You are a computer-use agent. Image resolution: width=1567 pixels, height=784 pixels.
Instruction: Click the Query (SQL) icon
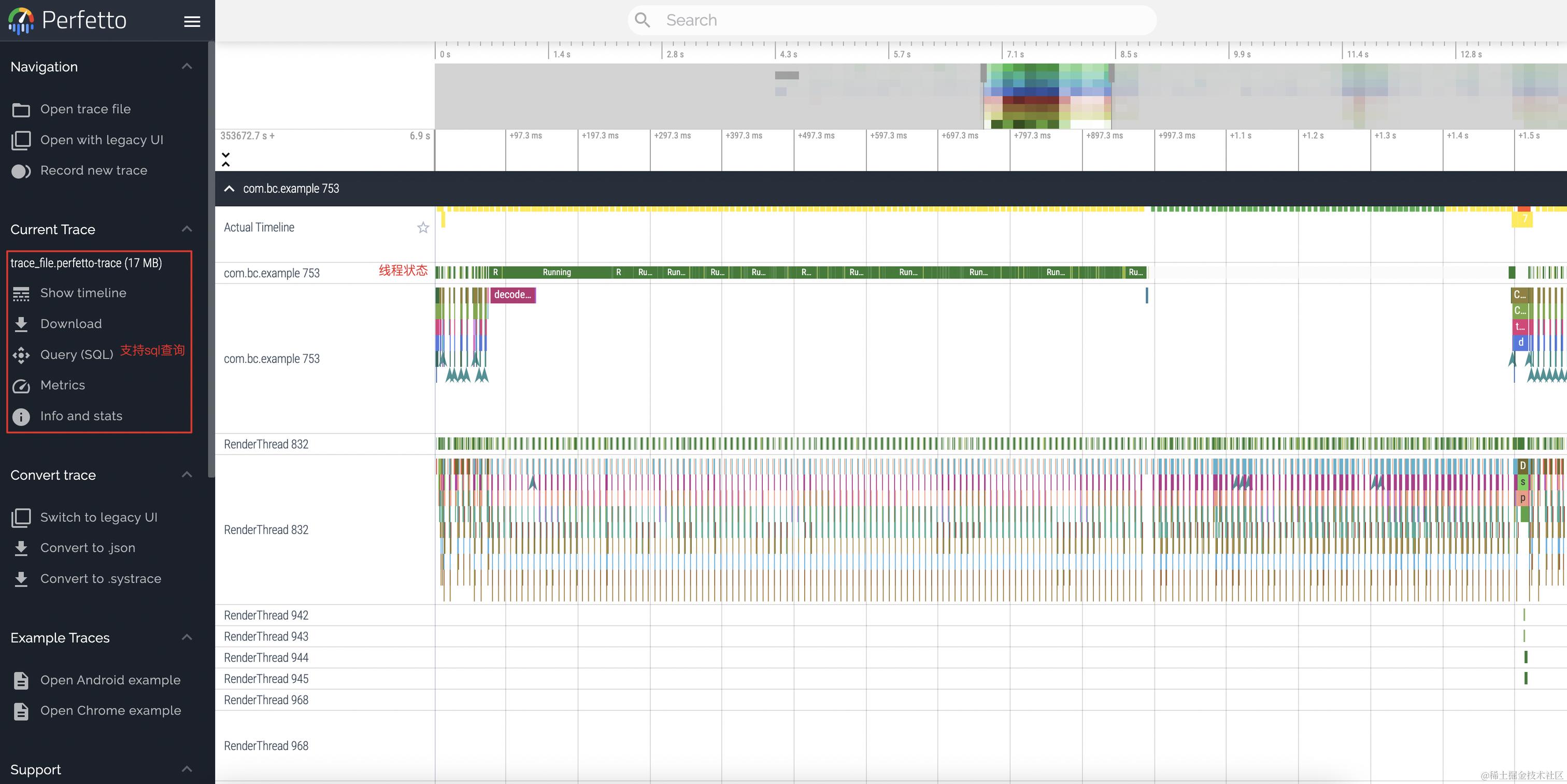[21, 355]
